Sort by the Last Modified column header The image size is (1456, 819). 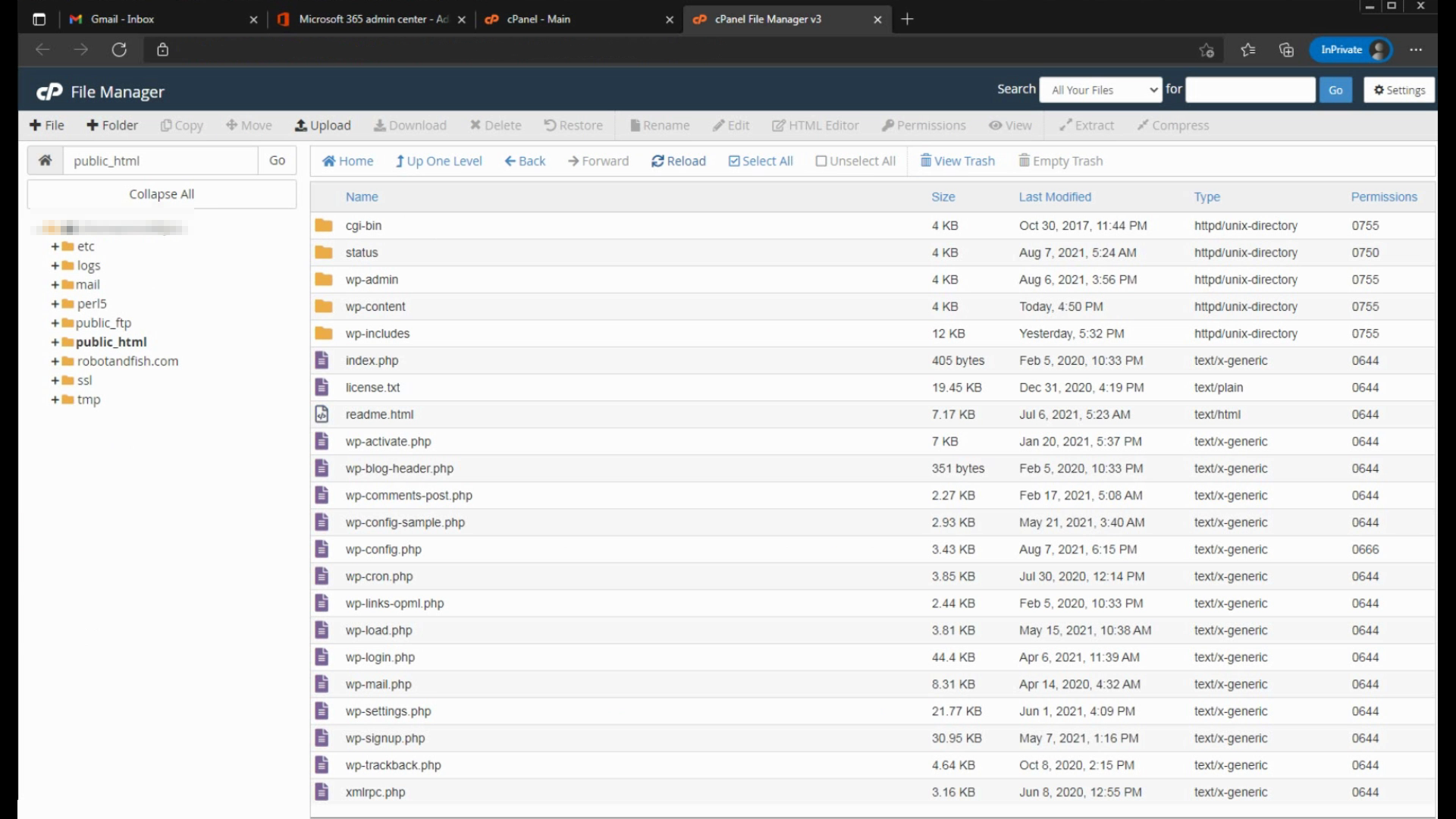pyautogui.click(x=1054, y=197)
